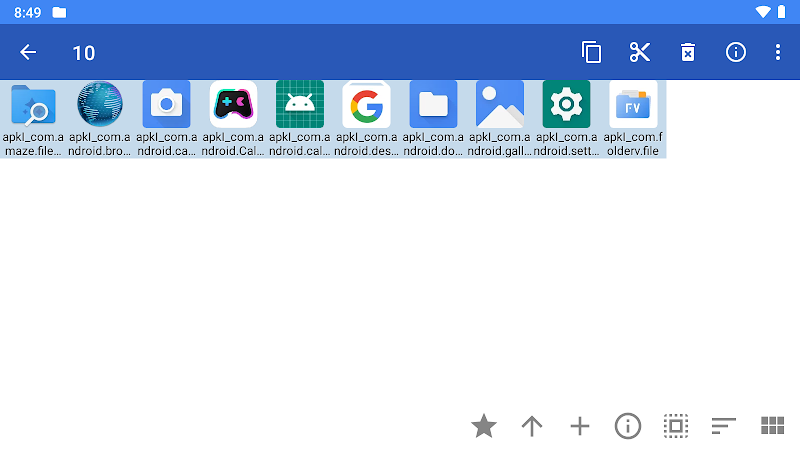Switch the view layout using the grid icon
This screenshot has height=450, width=800.
[772, 426]
